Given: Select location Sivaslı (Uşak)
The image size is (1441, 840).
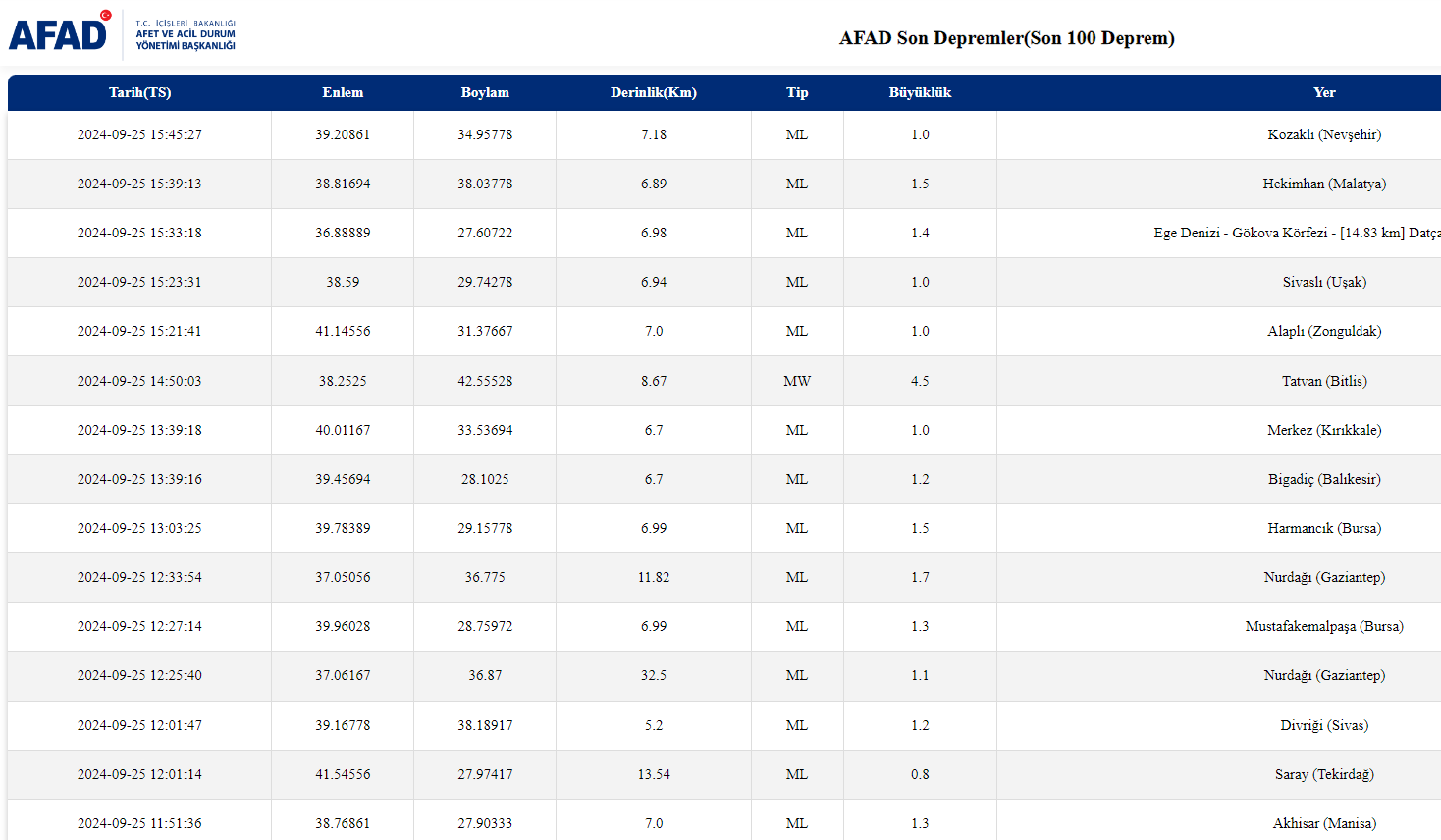Looking at the screenshot, I should [1324, 282].
